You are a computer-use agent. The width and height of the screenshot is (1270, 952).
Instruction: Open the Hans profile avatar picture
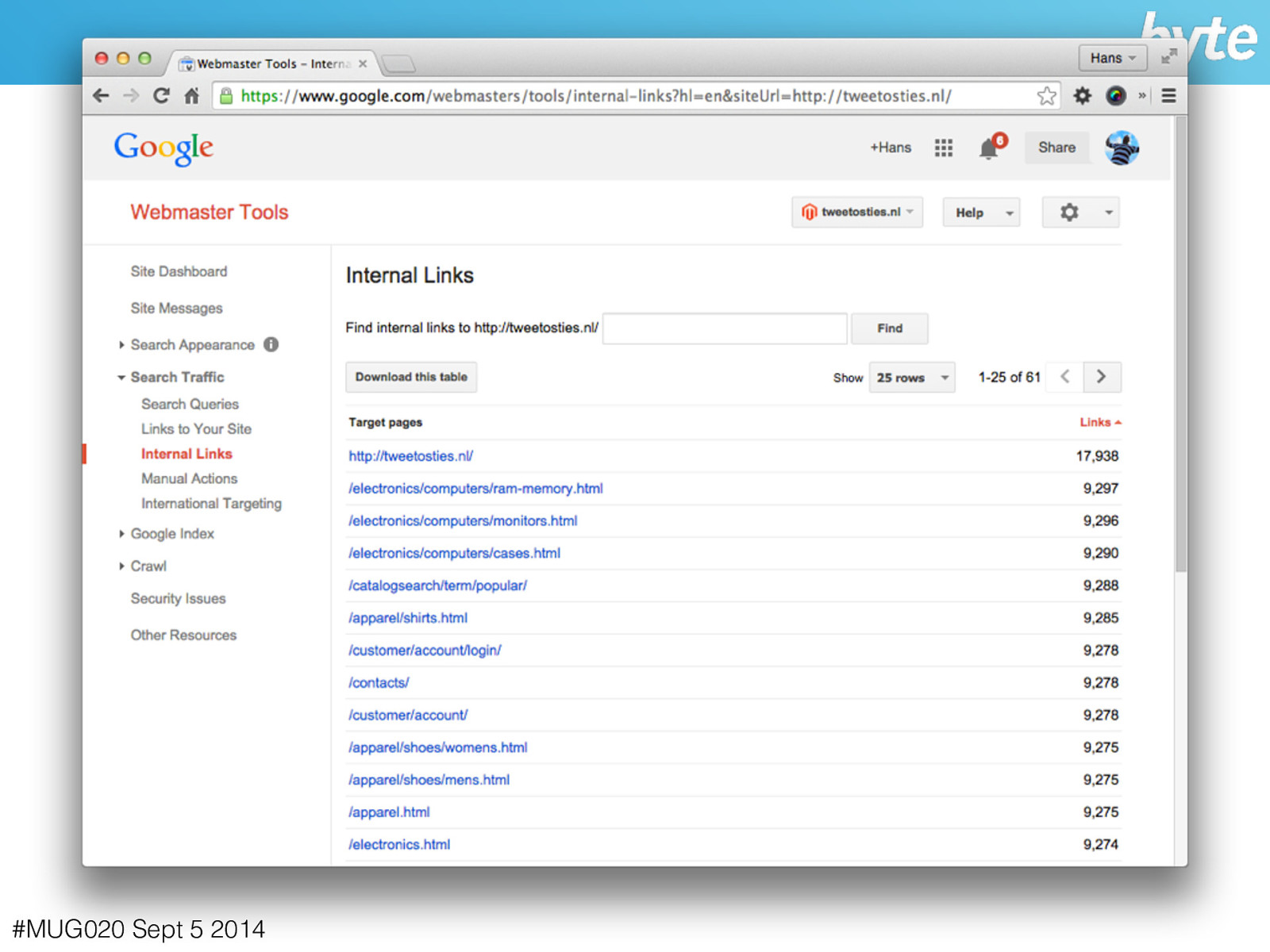click(1122, 148)
